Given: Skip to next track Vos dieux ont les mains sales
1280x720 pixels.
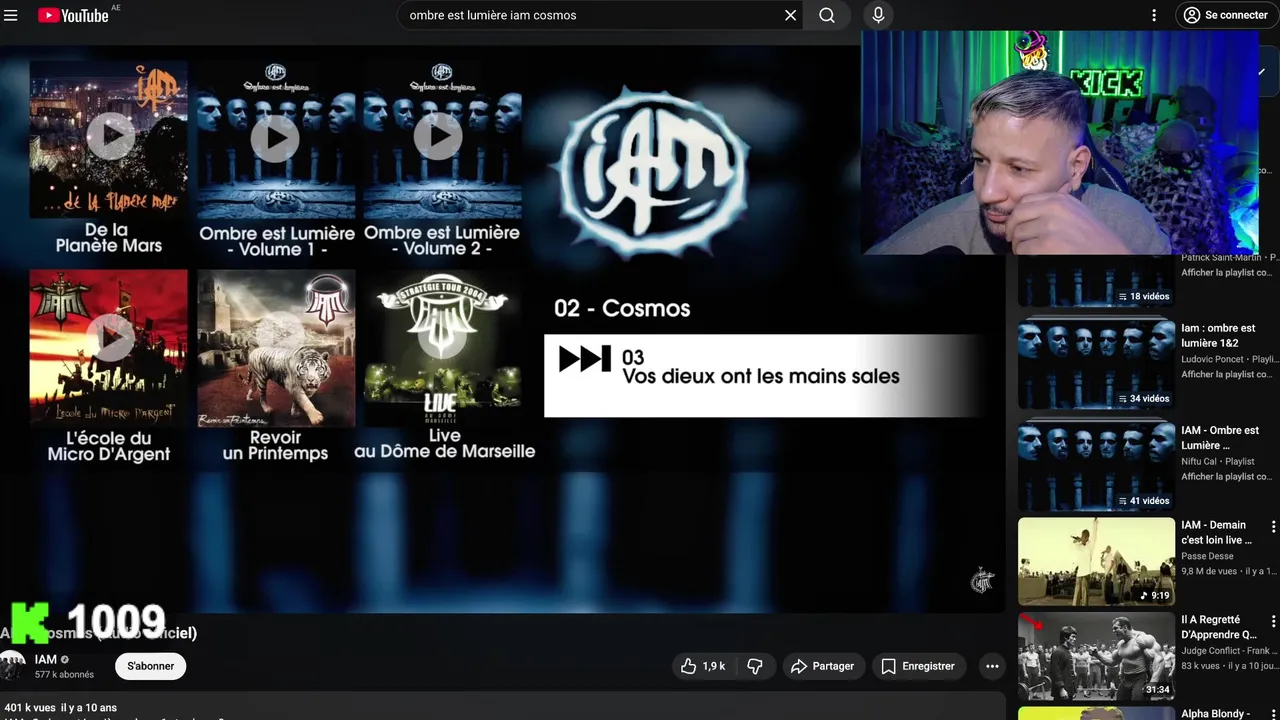Looking at the screenshot, I should tap(764, 375).
